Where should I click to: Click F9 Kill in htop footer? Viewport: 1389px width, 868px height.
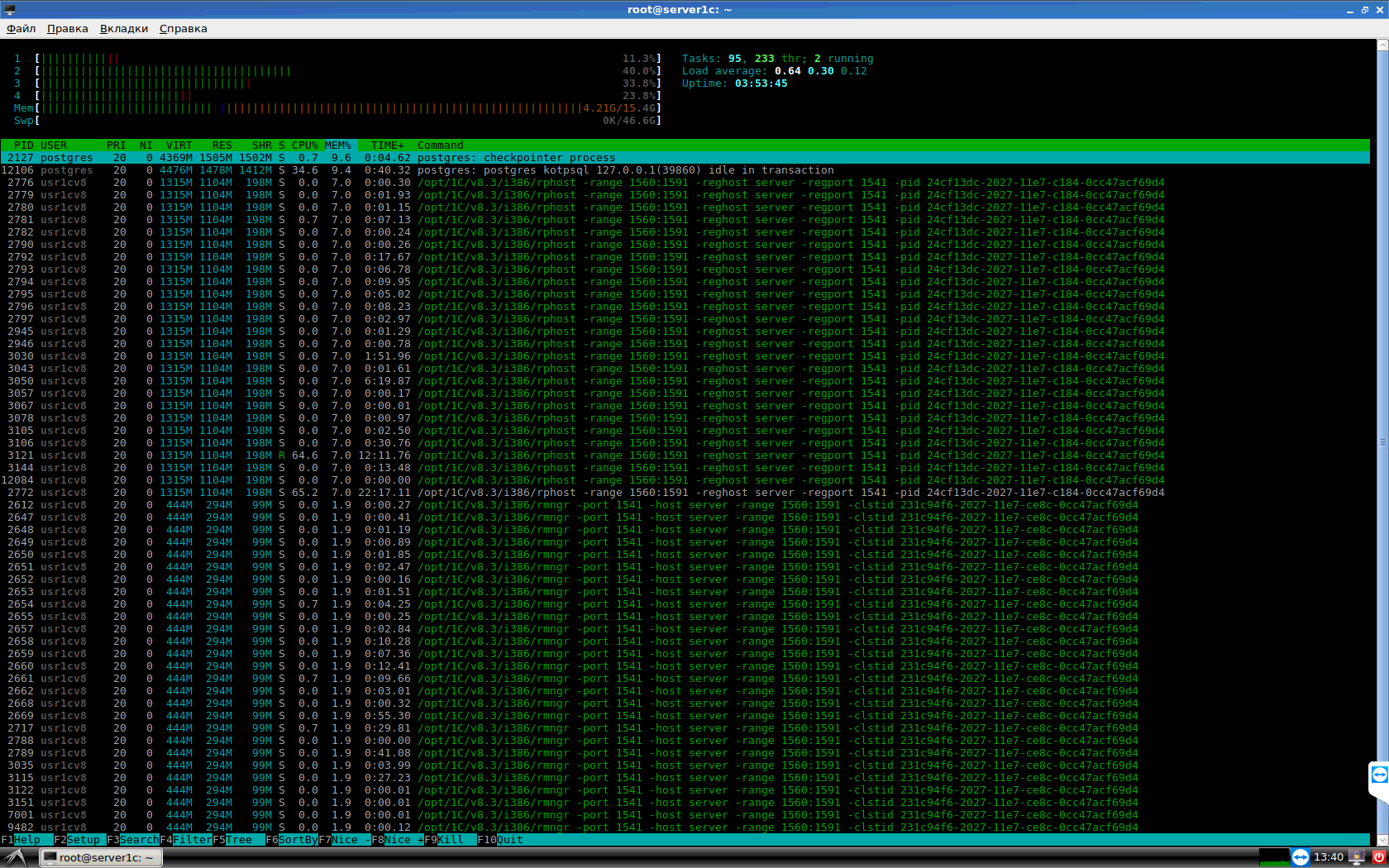pyautogui.click(x=450, y=840)
